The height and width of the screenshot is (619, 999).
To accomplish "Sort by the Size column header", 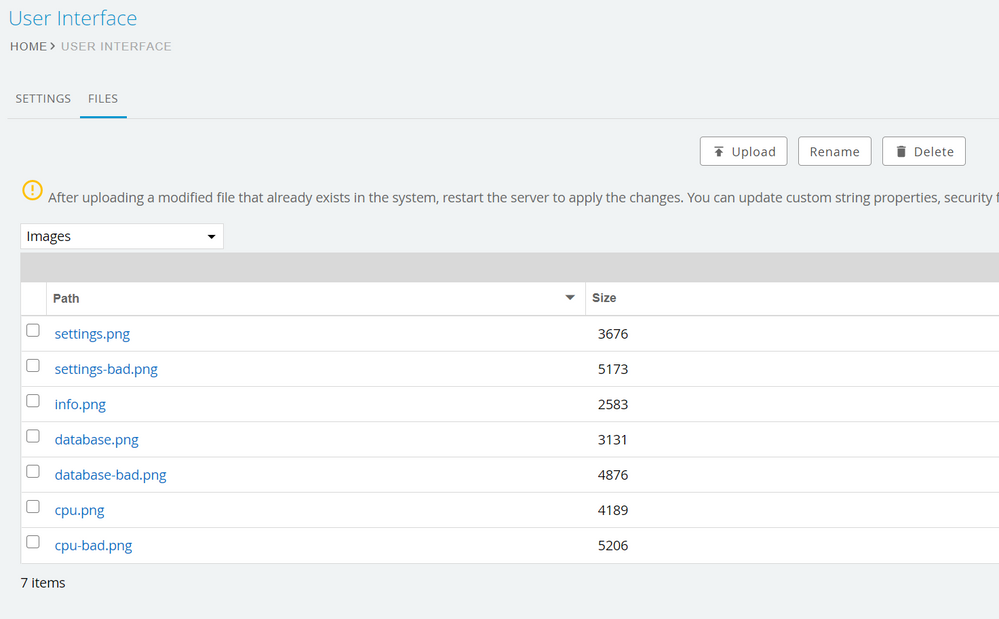I will pyautogui.click(x=604, y=298).
